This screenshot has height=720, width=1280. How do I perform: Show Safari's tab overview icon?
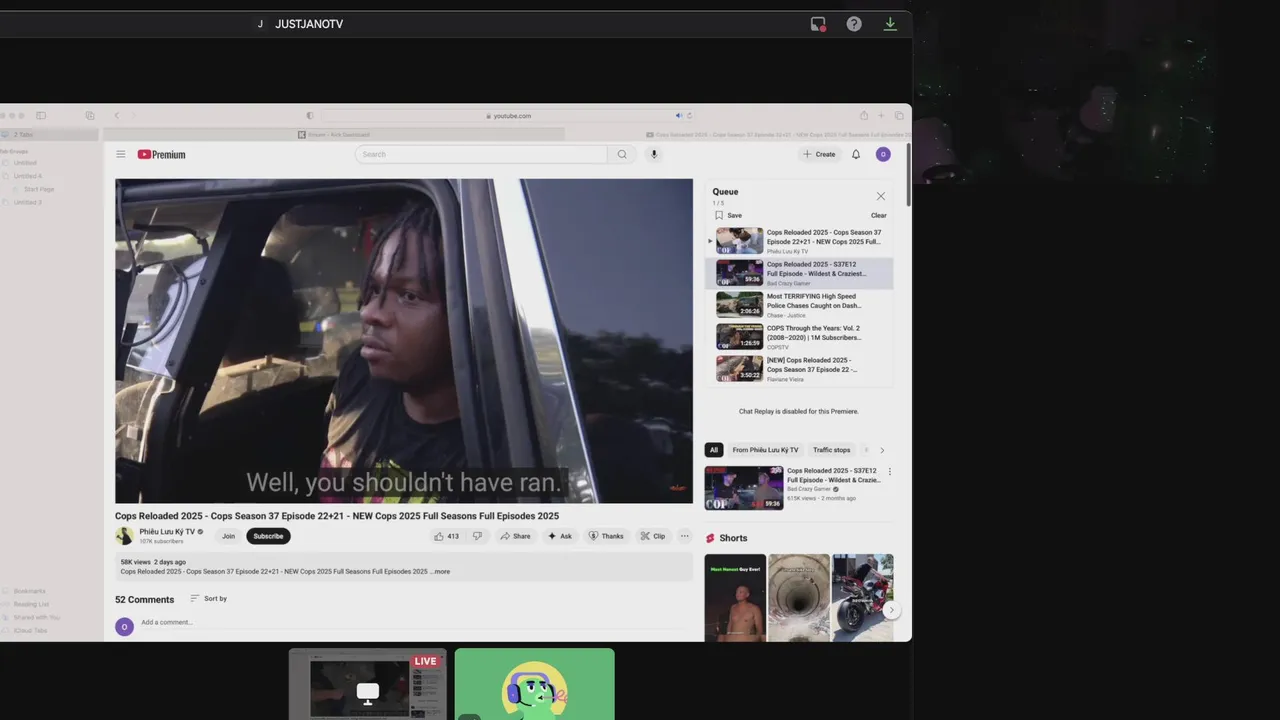pos(899,116)
